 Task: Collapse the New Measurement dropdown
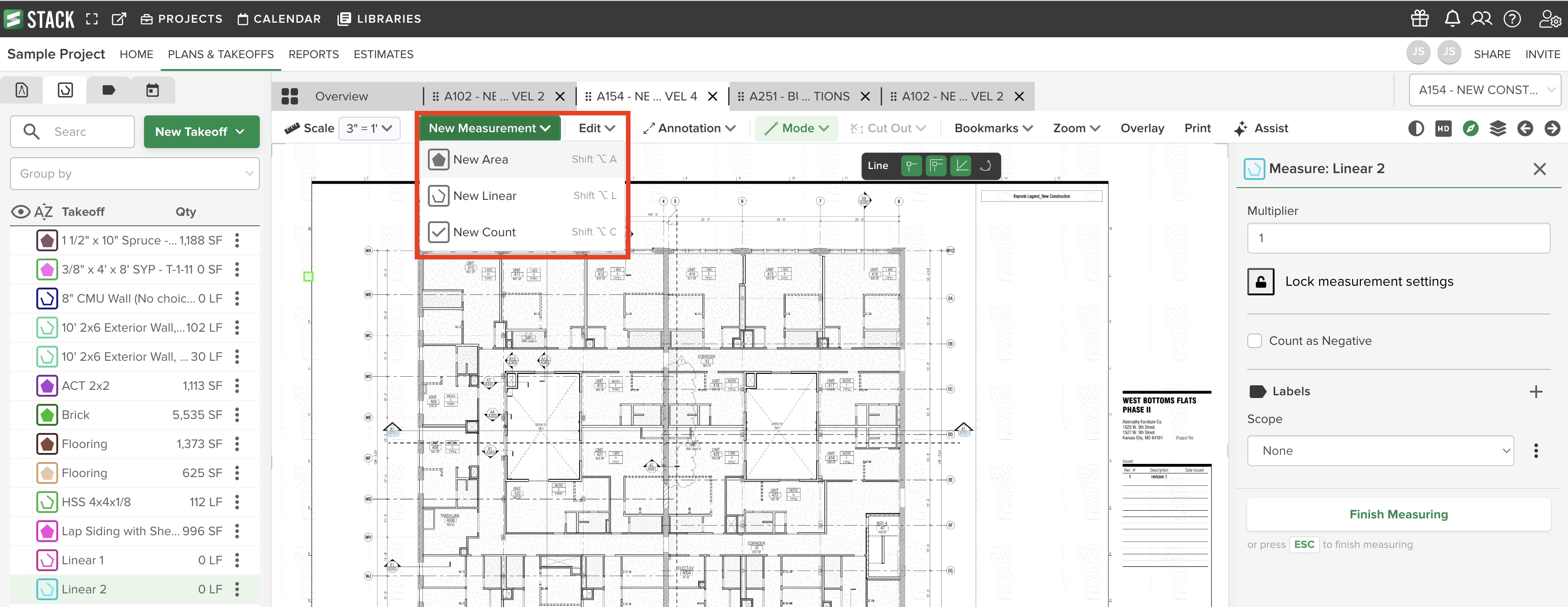click(x=489, y=129)
